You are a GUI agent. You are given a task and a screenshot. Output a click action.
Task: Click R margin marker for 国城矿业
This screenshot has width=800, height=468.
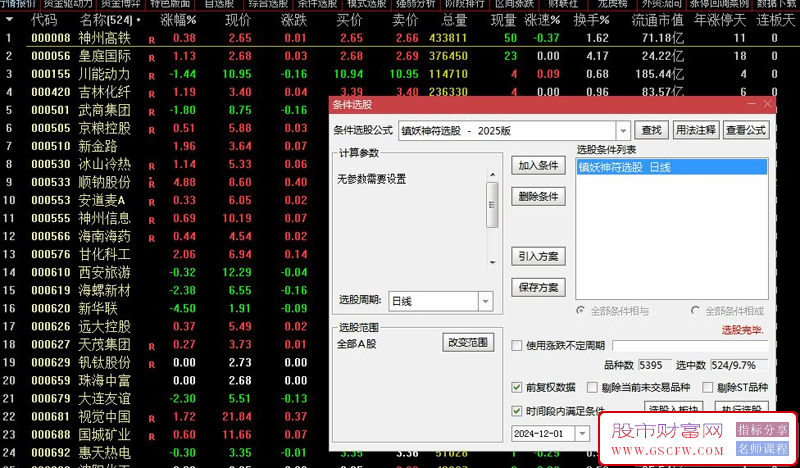point(152,437)
